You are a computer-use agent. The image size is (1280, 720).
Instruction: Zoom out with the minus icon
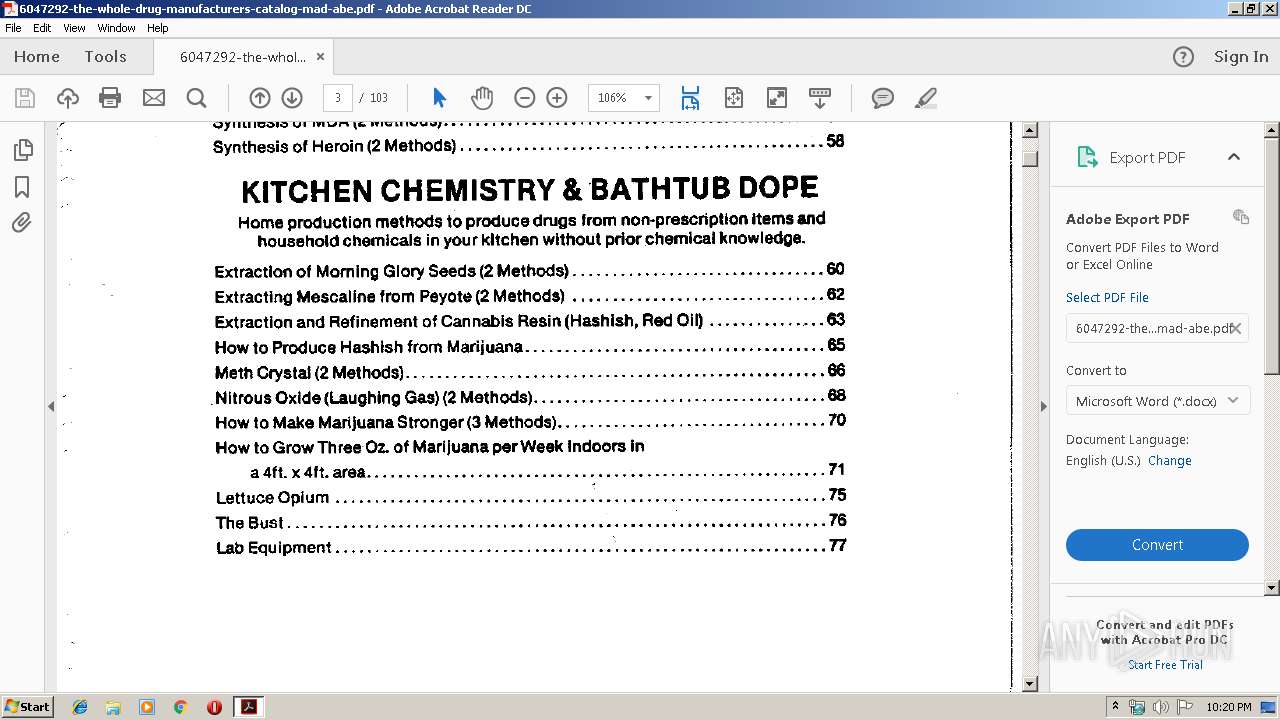click(525, 98)
